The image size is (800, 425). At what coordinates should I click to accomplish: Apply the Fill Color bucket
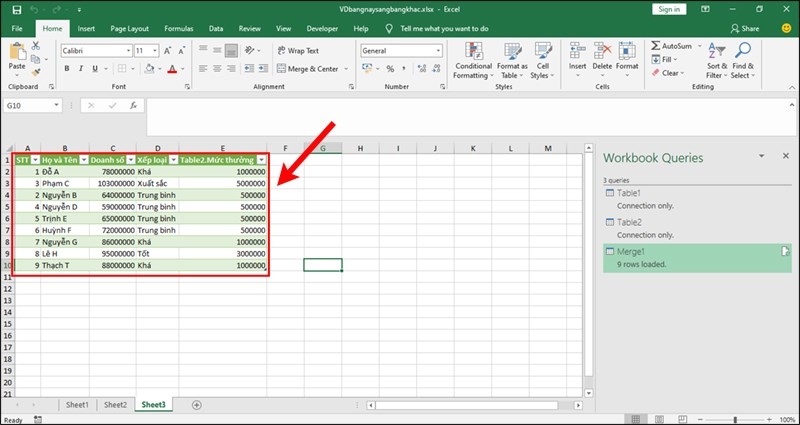pos(149,68)
